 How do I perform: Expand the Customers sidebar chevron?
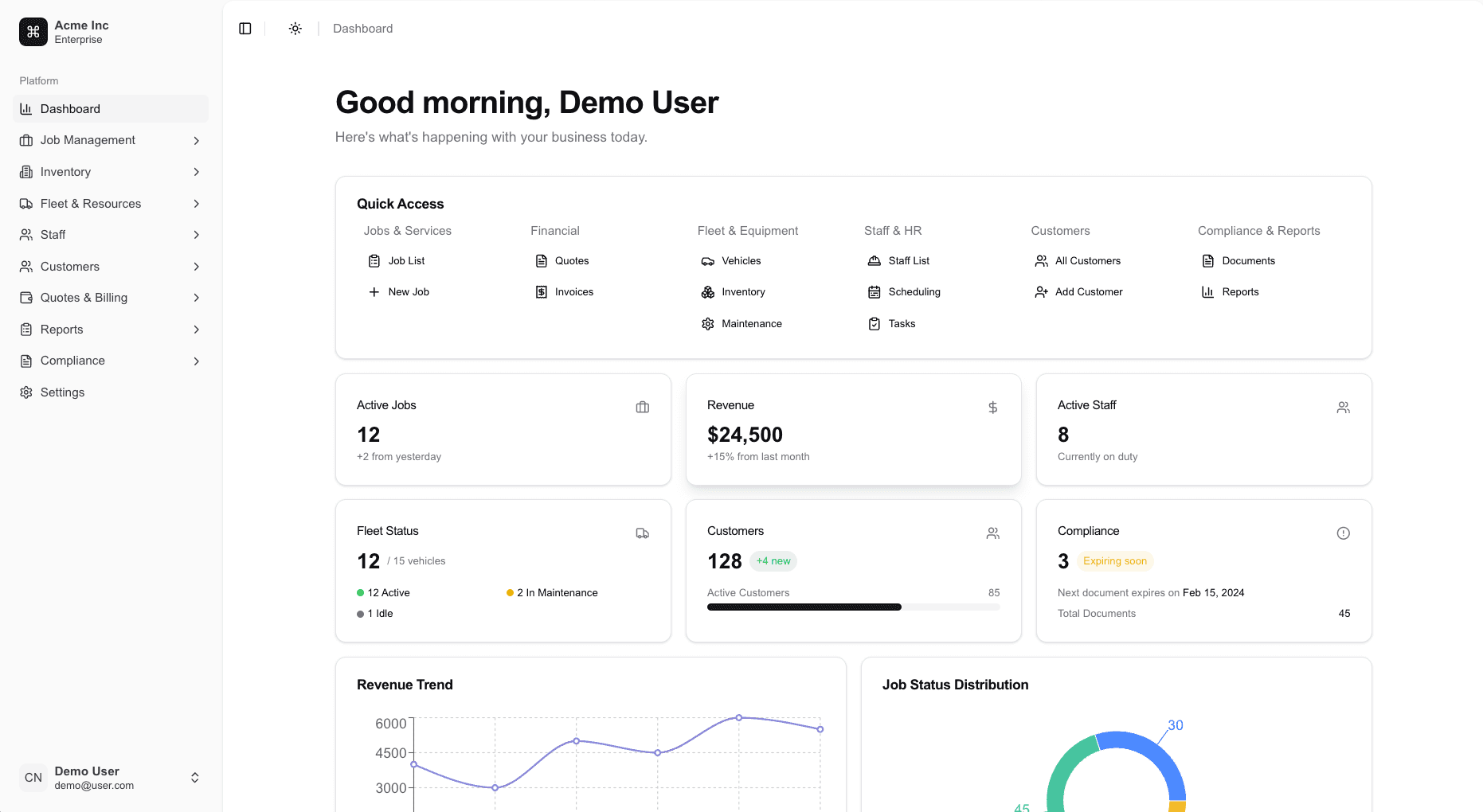[196, 267]
